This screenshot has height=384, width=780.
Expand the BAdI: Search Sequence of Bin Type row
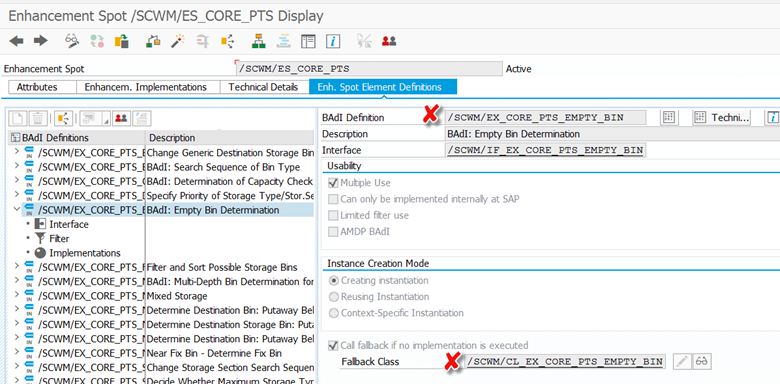pos(16,167)
